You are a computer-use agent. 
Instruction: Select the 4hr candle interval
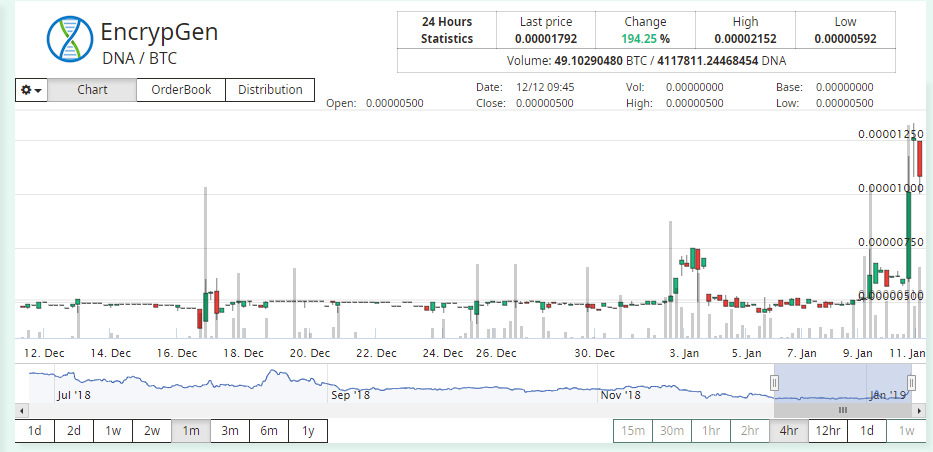point(788,431)
